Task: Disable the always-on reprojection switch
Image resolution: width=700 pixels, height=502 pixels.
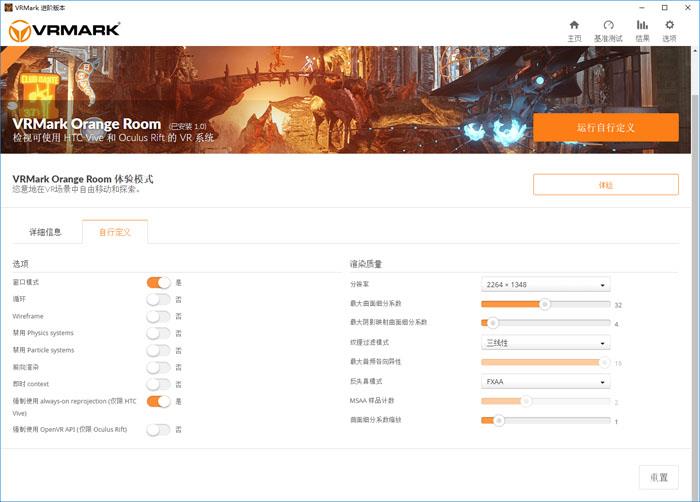Action: [x=158, y=401]
